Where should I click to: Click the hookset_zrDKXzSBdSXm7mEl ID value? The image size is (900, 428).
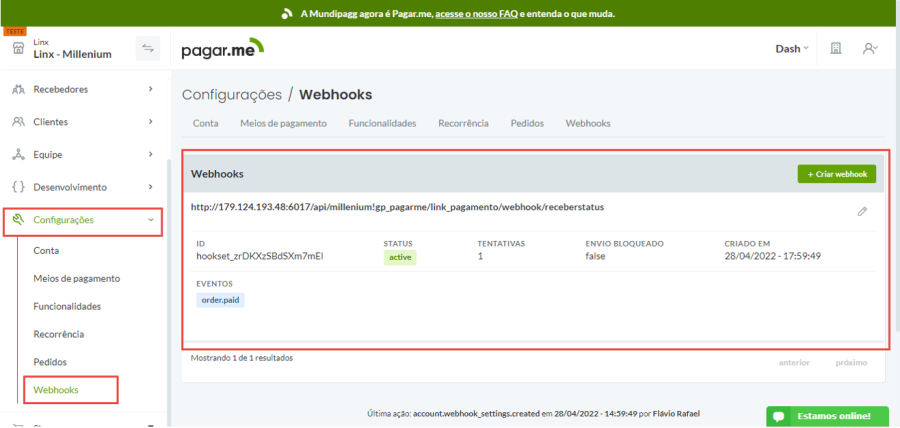click(x=260, y=256)
